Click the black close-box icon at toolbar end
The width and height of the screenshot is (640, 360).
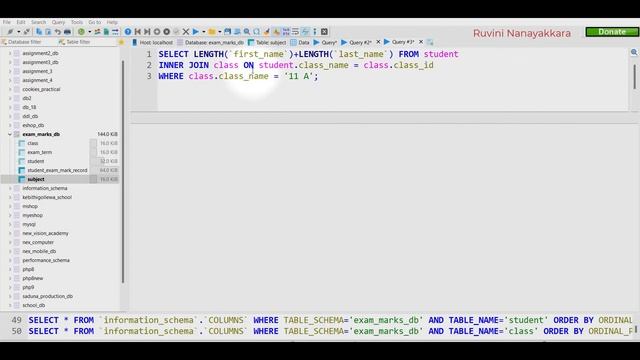pyautogui.click(x=324, y=31)
